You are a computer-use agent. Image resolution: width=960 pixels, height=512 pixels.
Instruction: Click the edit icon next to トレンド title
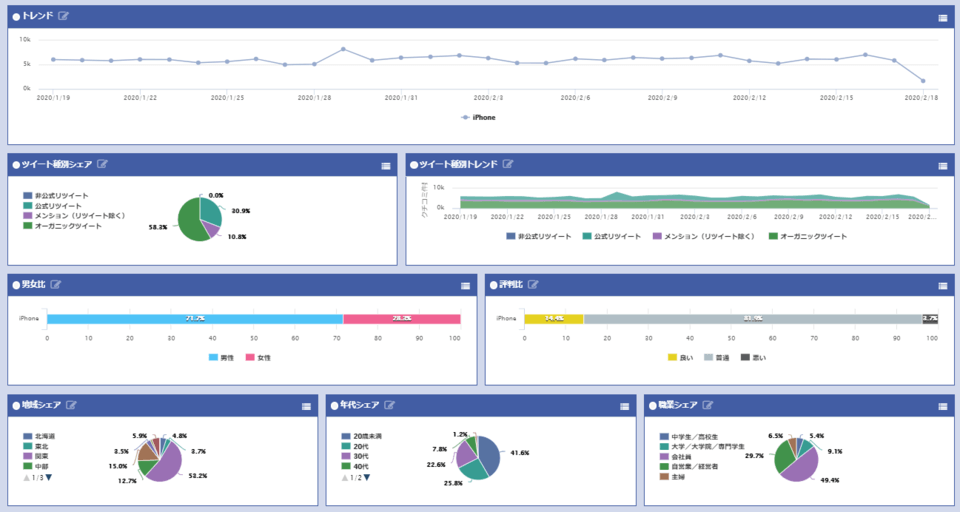64,17
